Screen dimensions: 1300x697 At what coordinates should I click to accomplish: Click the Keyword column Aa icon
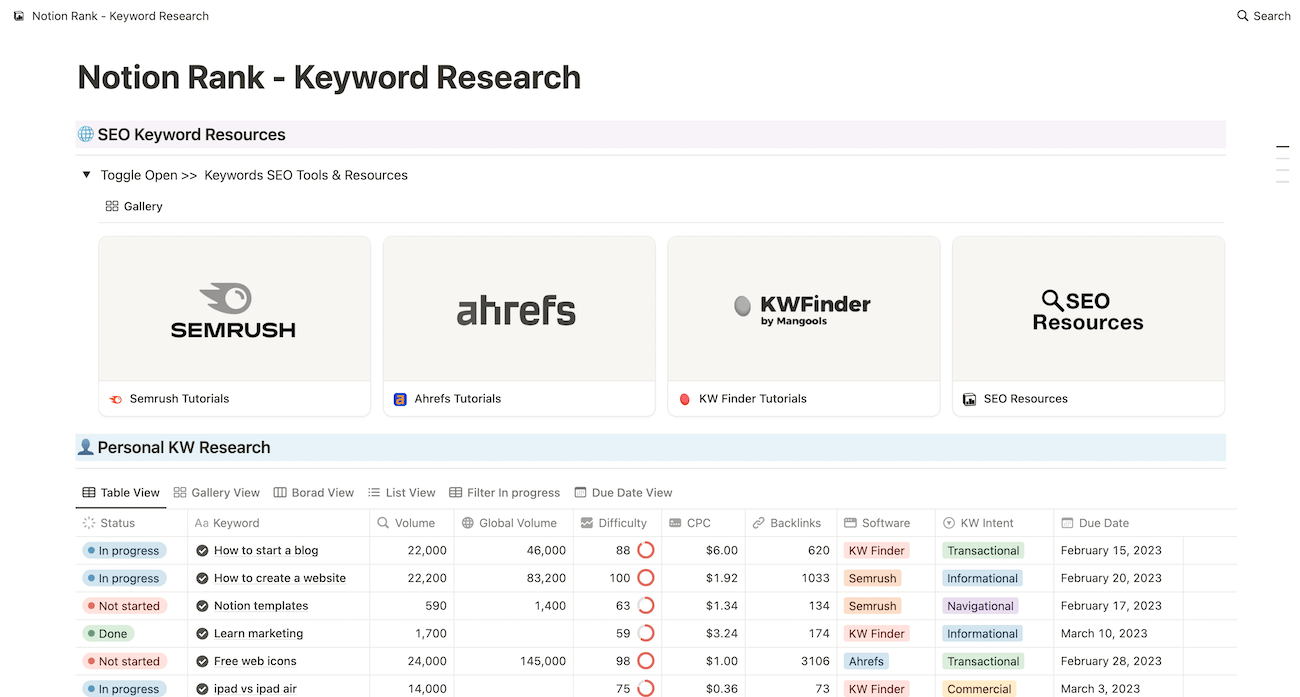pos(201,523)
